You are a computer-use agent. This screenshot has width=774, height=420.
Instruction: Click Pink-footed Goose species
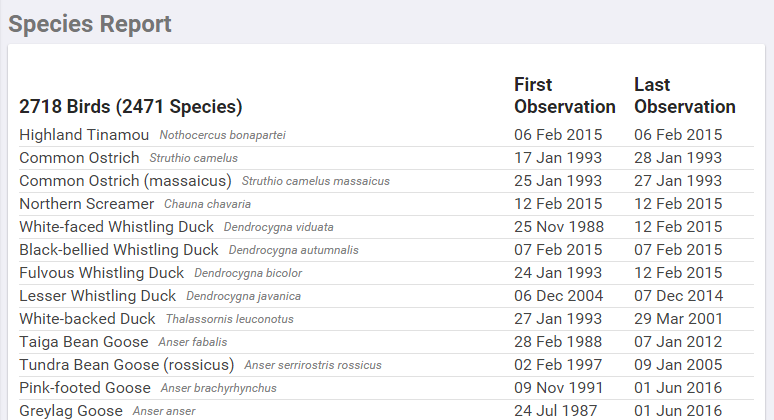click(x=85, y=388)
